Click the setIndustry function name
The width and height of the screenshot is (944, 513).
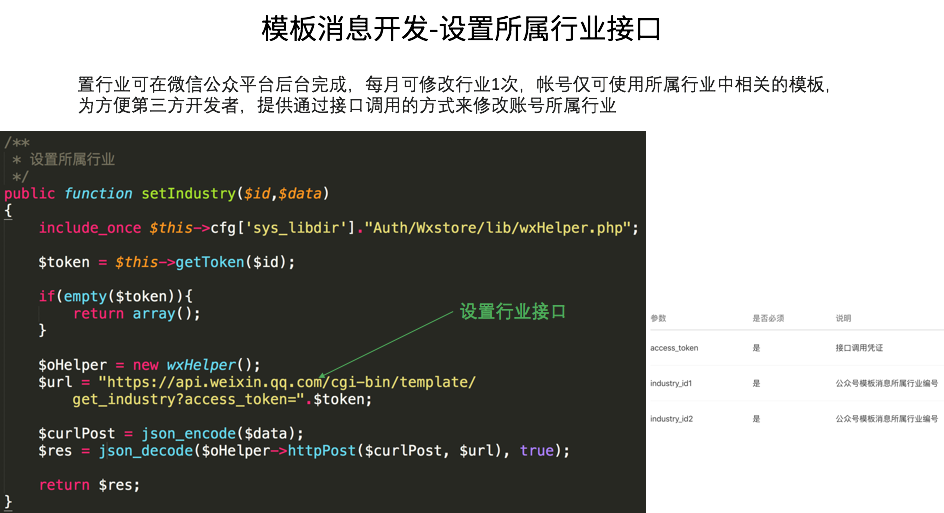click(188, 193)
